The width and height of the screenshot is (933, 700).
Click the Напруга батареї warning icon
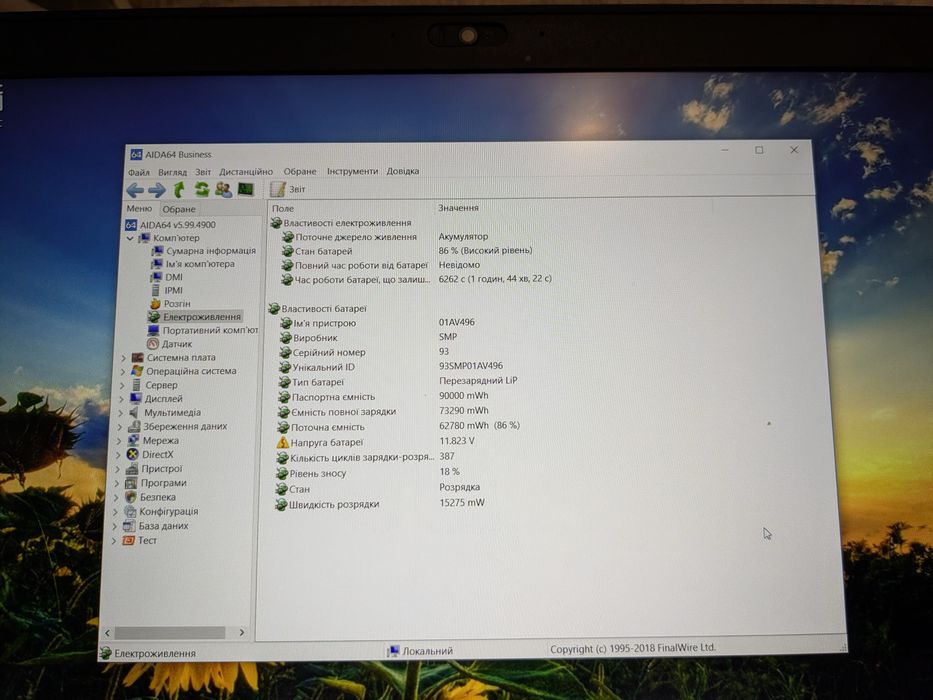282,443
